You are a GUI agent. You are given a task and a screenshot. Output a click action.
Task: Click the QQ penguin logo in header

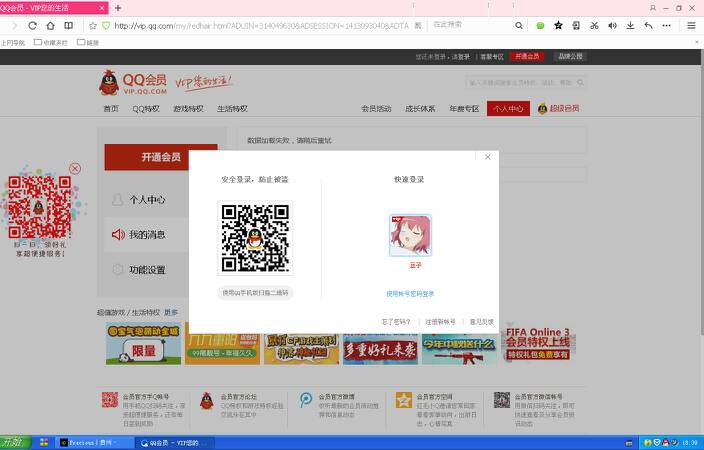(x=109, y=83)
